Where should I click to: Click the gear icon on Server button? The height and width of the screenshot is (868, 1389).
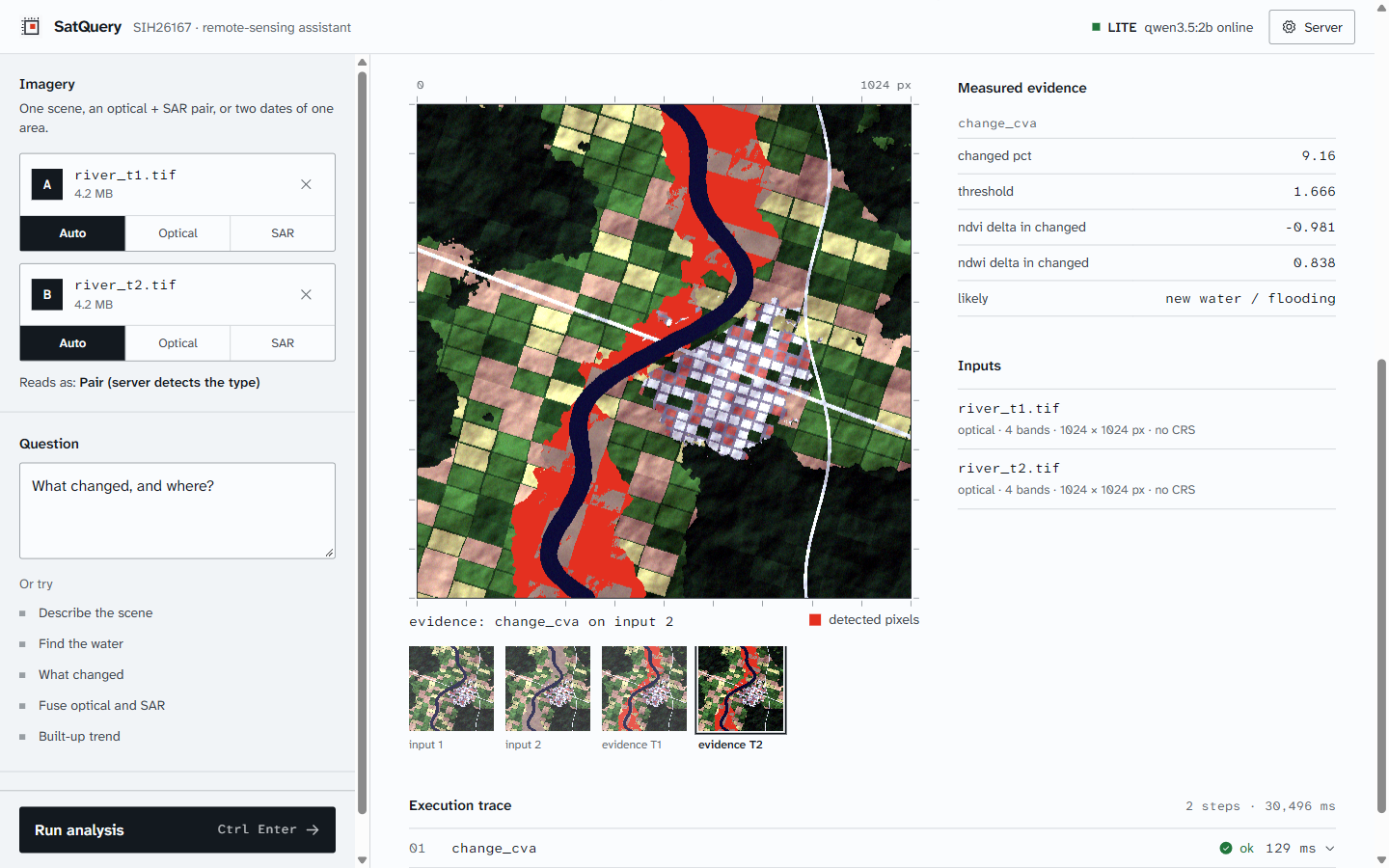pos(1289,27)
